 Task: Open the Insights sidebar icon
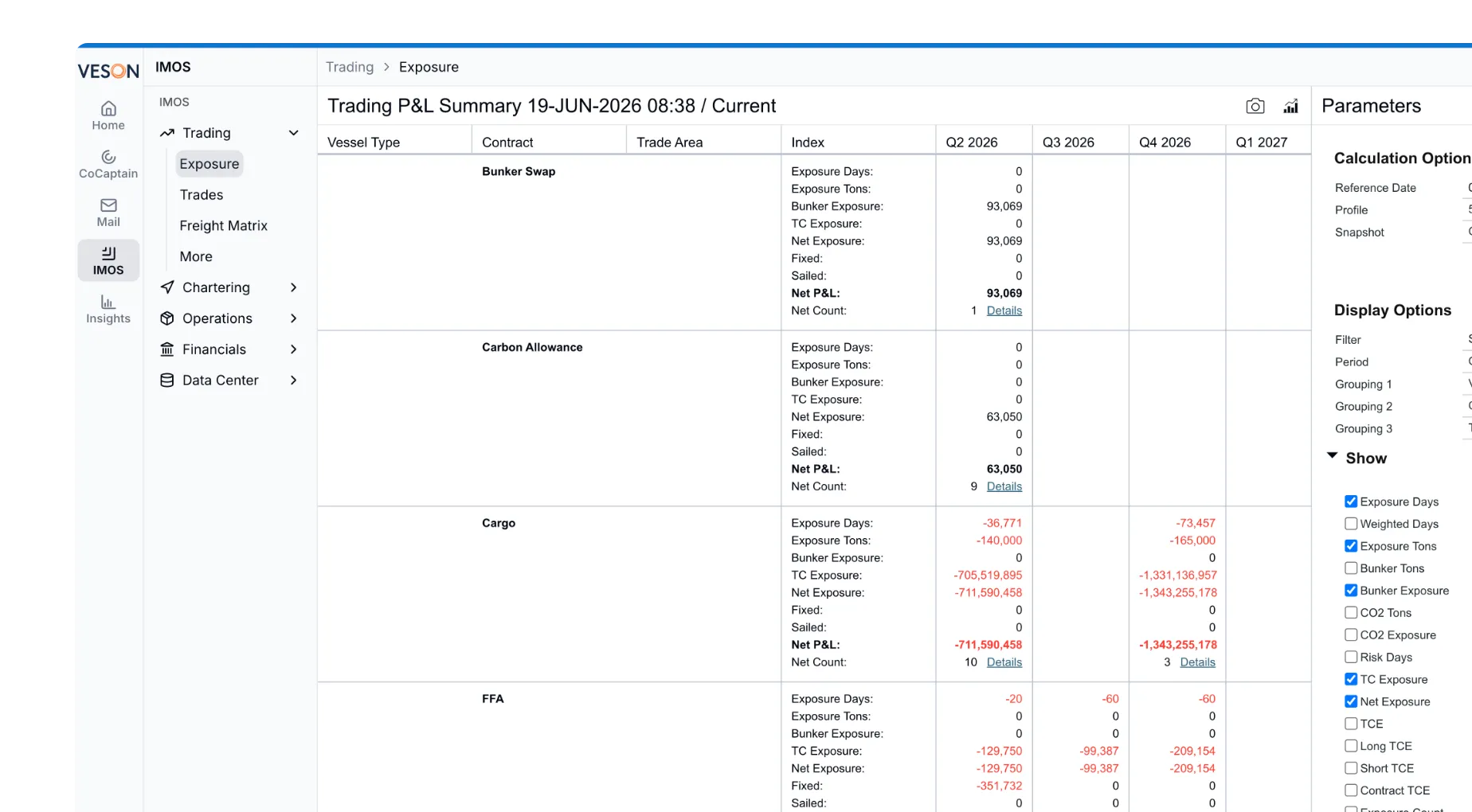(108, 309)
